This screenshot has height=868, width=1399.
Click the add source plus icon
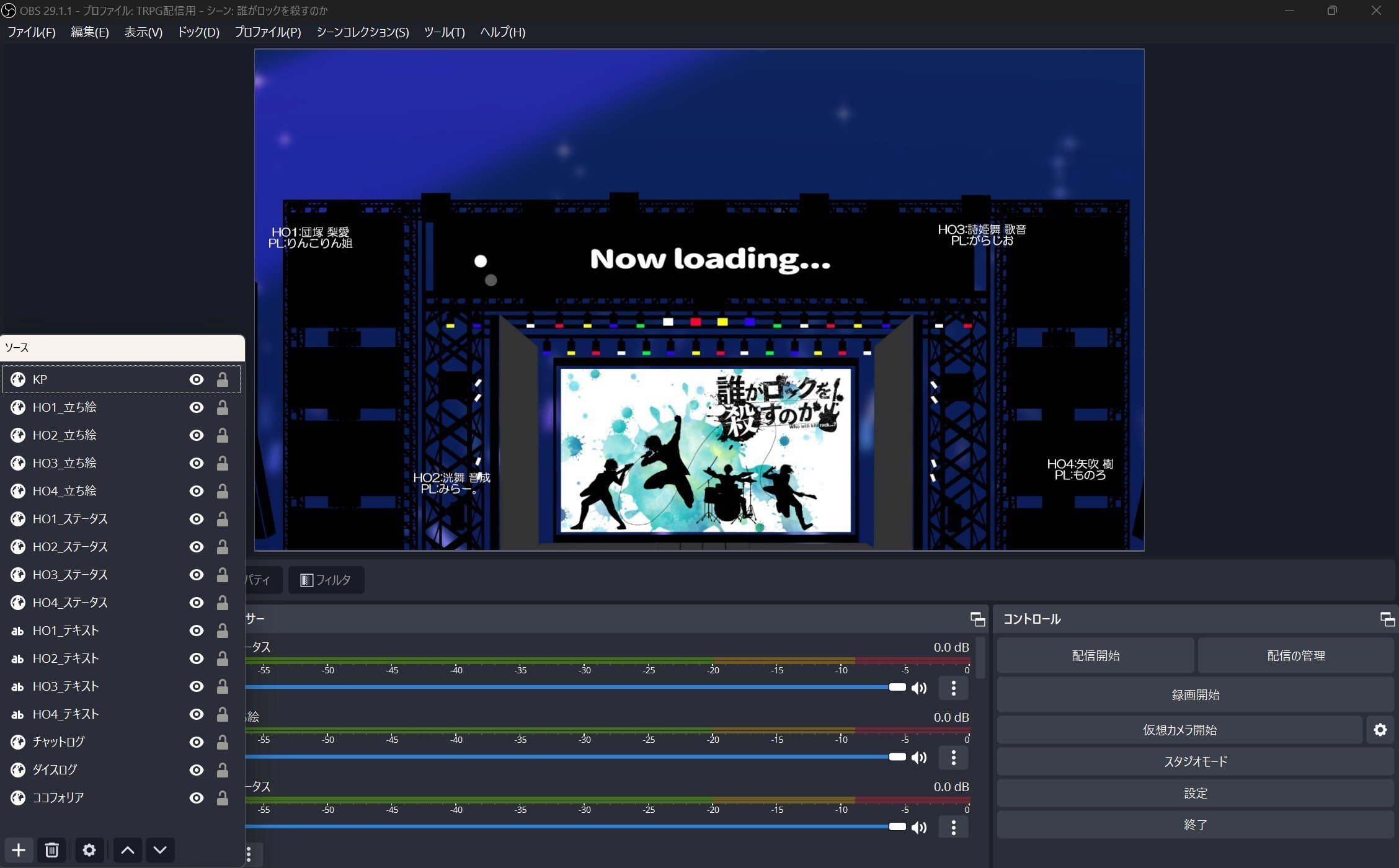point(19,850)
